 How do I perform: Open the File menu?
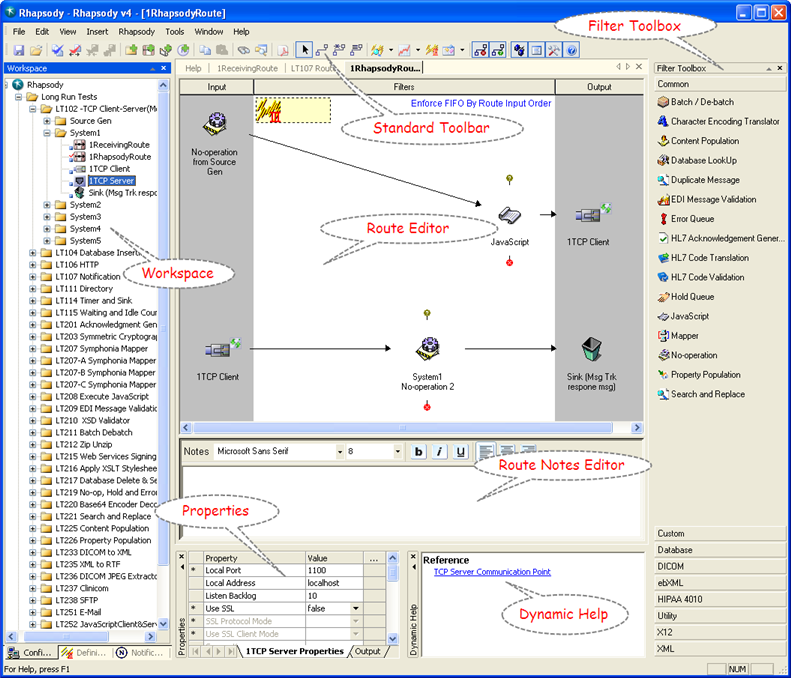tap(19, 32)
